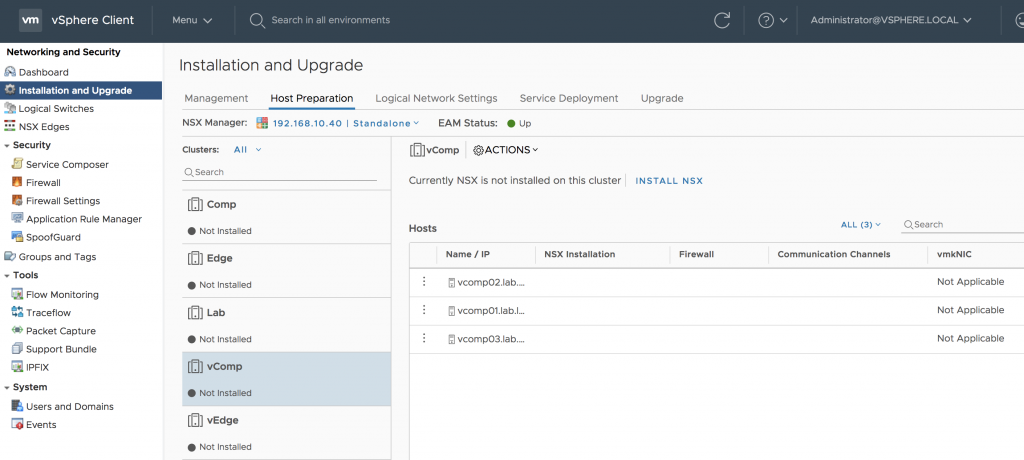Switch to the Management tab
The width and height of the screenshot is (1024, 460).
point(216,99)
